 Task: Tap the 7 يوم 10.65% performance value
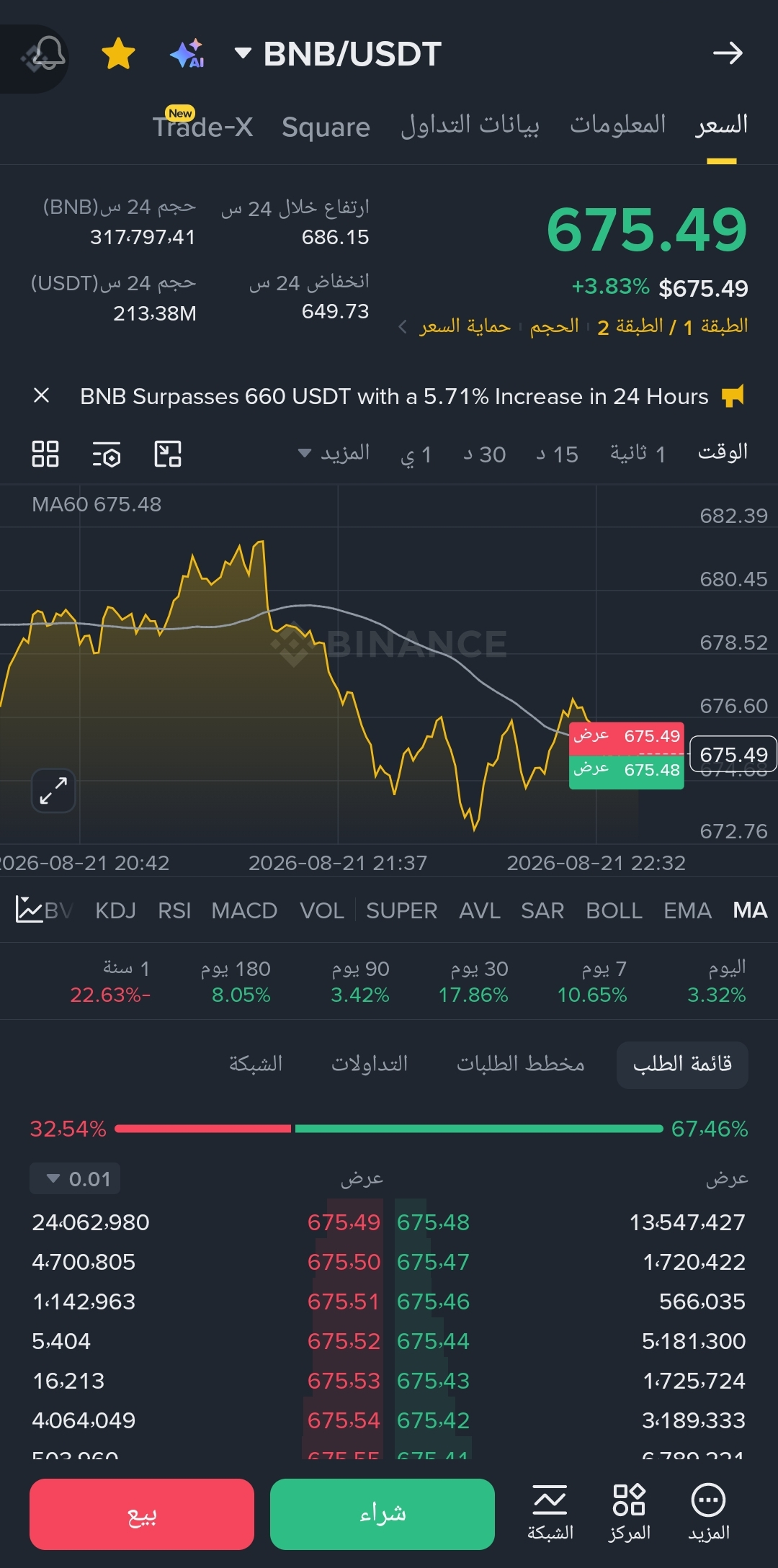[x=592, y=982]
